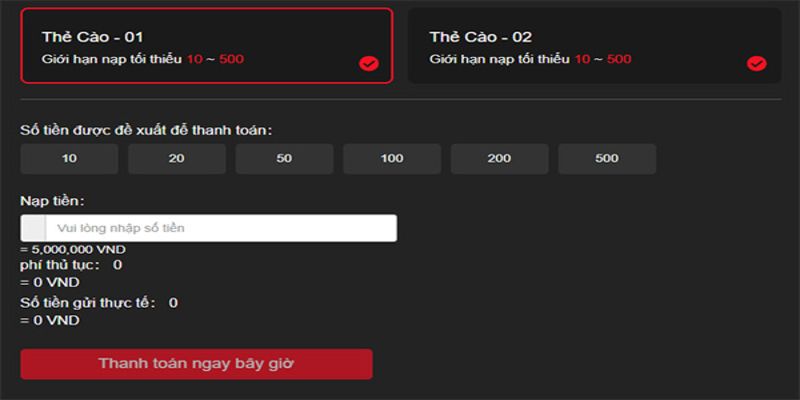
Task: Click the gray prefix box beside amount input
Action: point(33,228)
